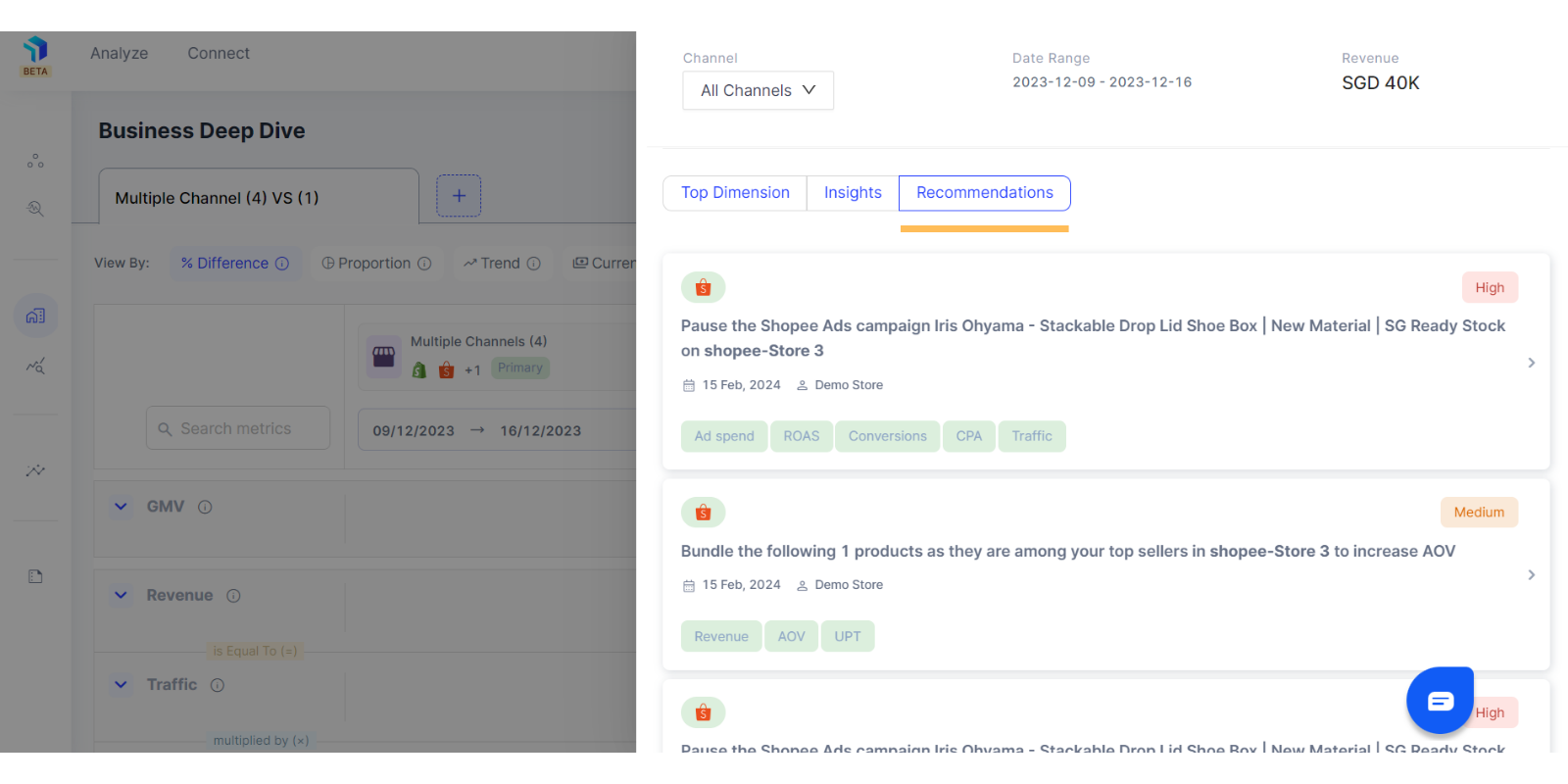Expand first Pause campaign card via chevron
This screenshot has height=784, width=1568.
click(1532, 363)
